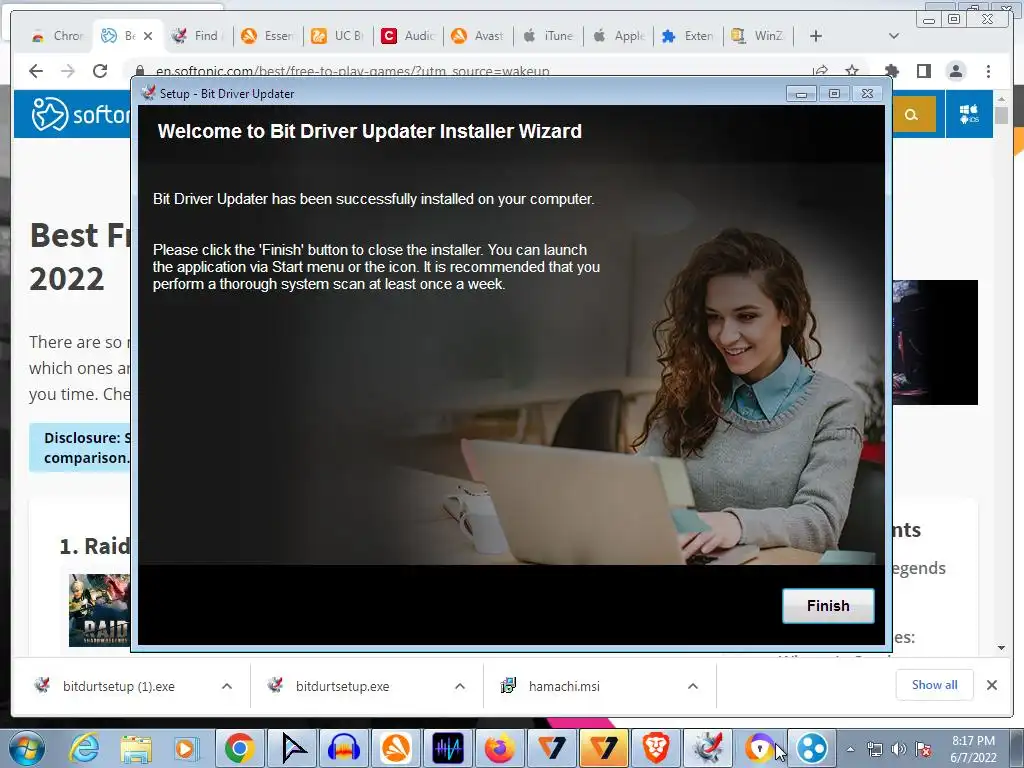Switch to the Essen Avast tab
Image resolution: width=1024 pixels, height=768 pixels.
[x=268, y=36]
